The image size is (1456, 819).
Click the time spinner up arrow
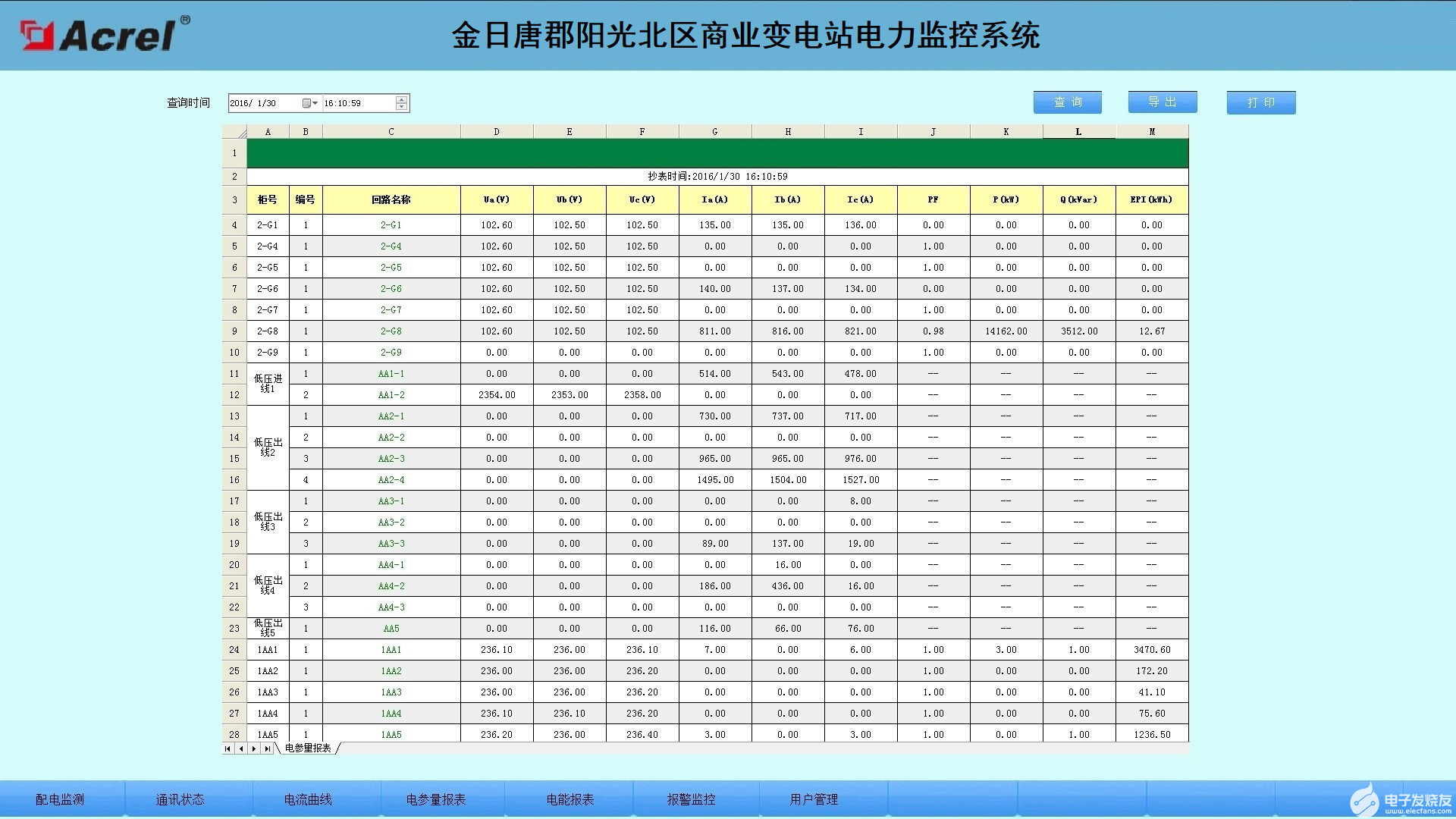(x=401, y=99)
